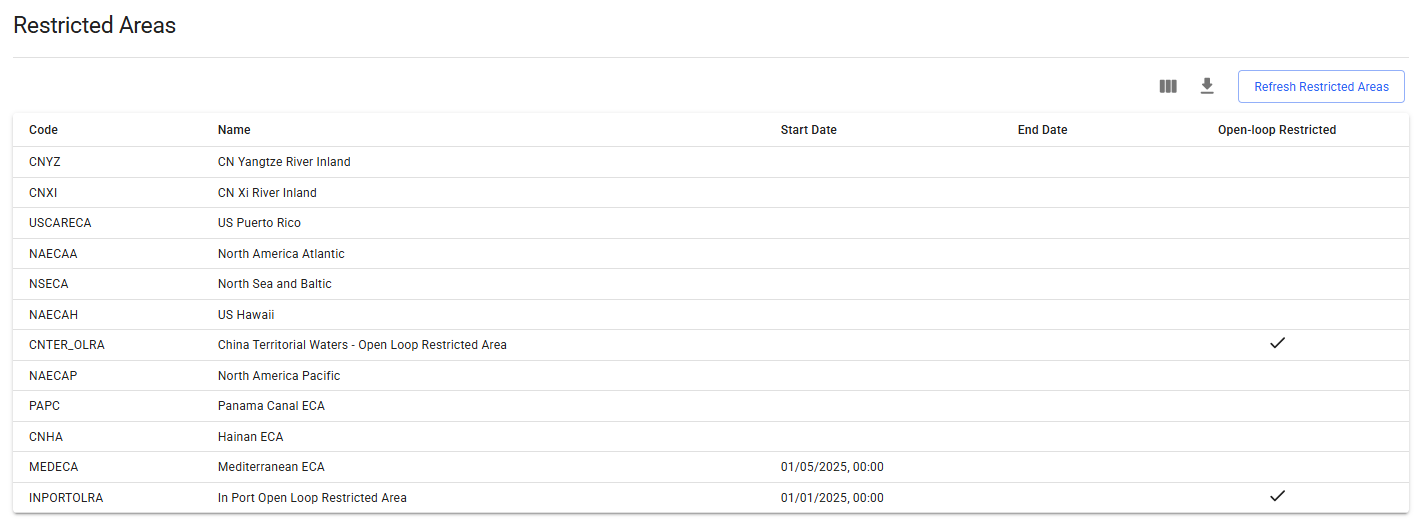Click the US Puerto Rico row

[x=259, y=223]
